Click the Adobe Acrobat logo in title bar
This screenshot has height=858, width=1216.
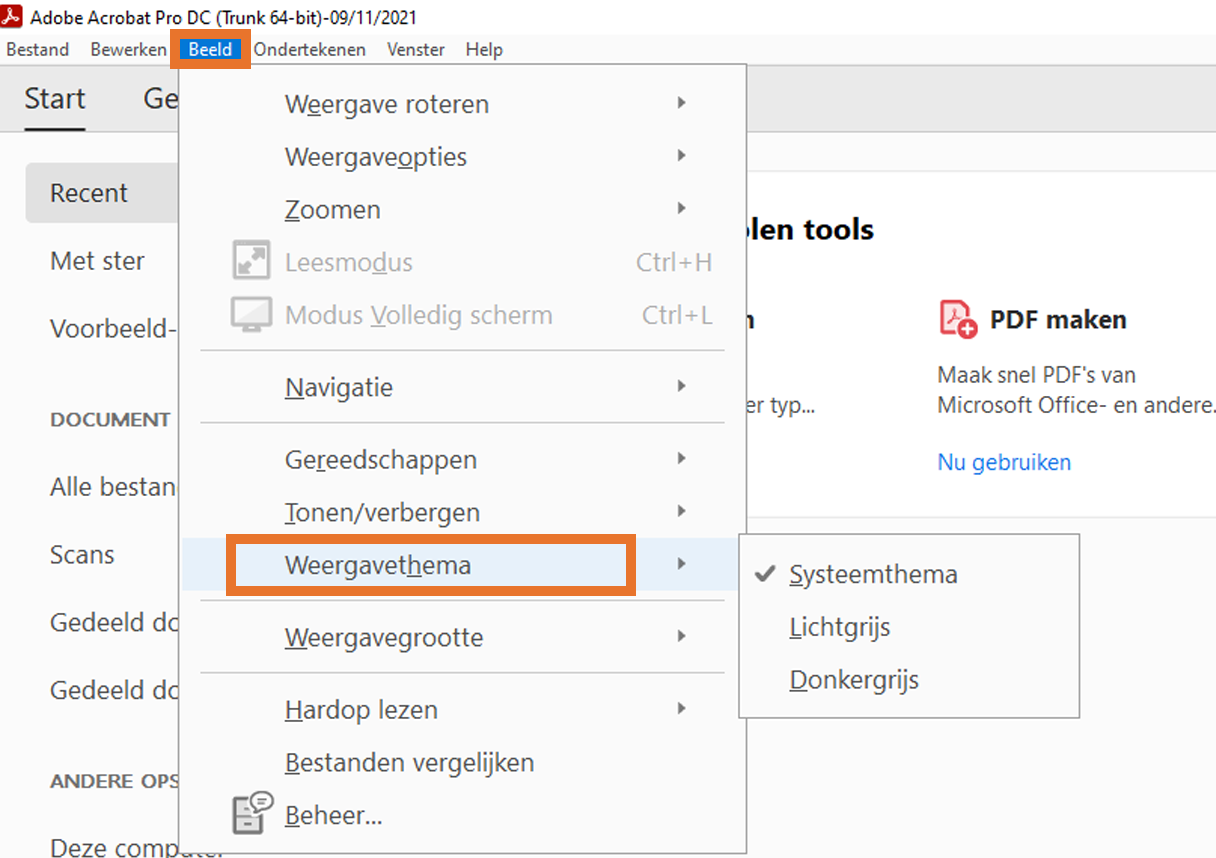pyautogui.click(x=12, y=16)
